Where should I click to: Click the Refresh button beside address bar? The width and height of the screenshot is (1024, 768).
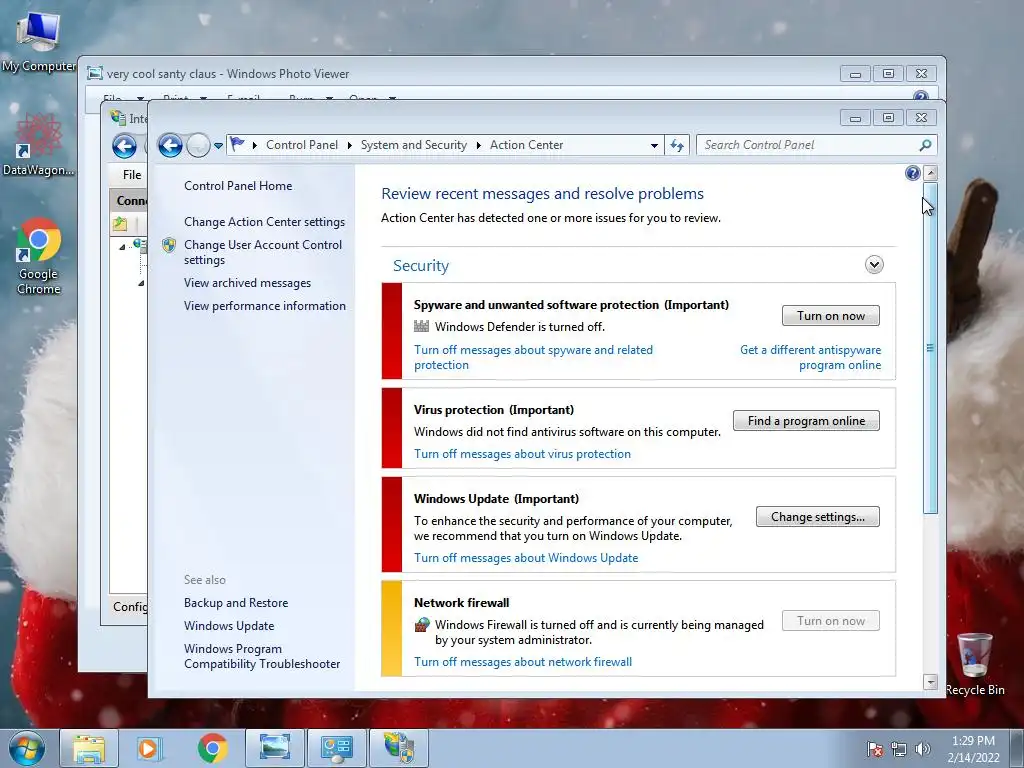pyautogui.click(x=677, y=145)
